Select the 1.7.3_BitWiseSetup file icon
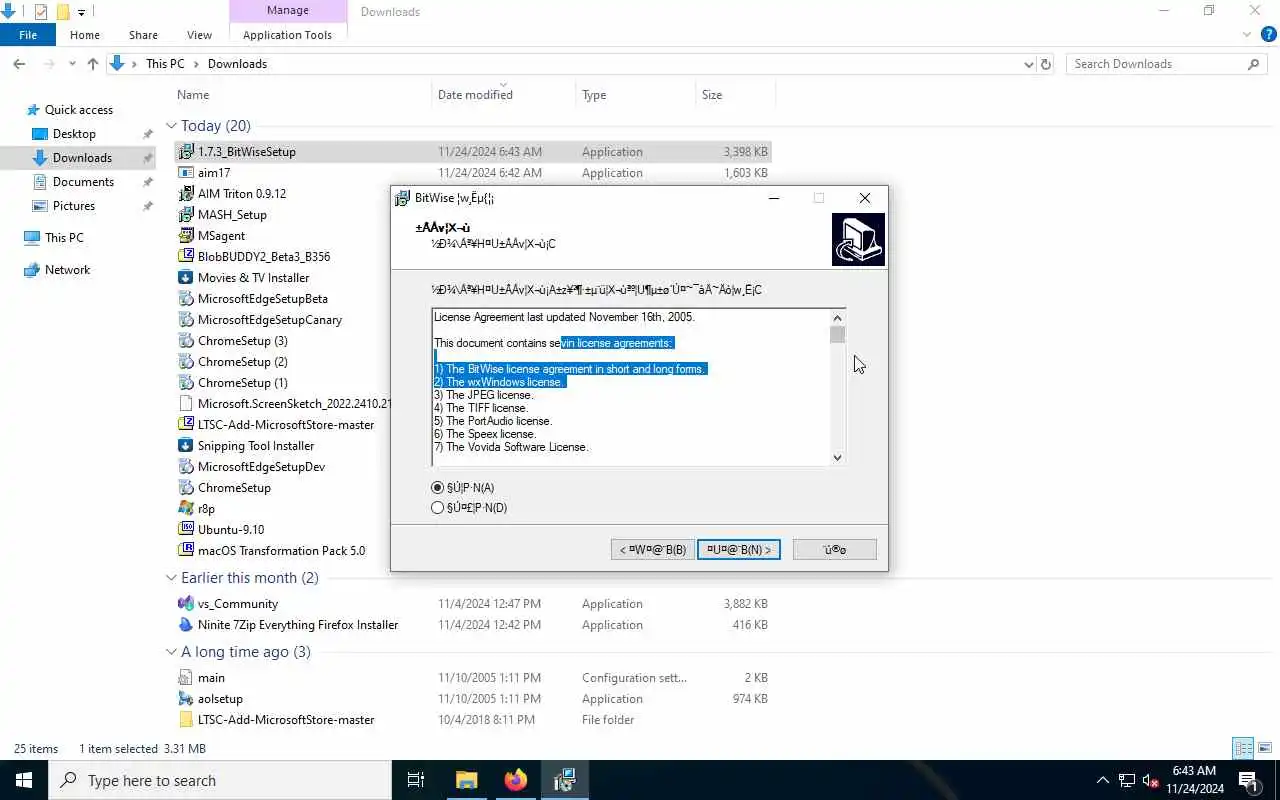The image size is (1280, 800). pos(186,152)
